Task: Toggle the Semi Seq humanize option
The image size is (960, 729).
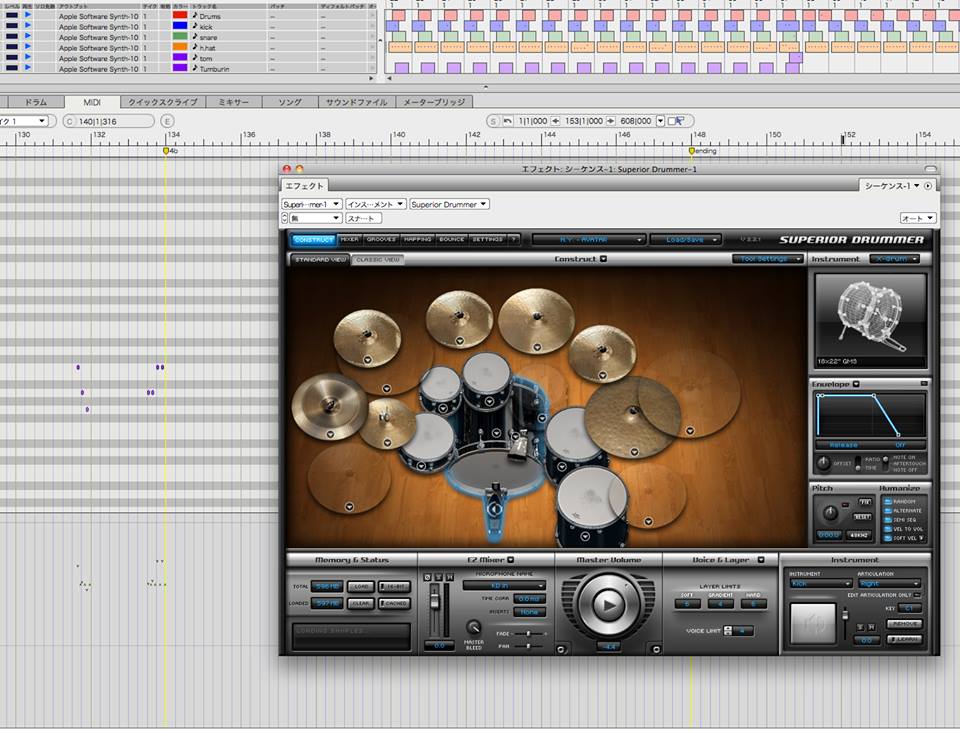Action: click(888, 520)
